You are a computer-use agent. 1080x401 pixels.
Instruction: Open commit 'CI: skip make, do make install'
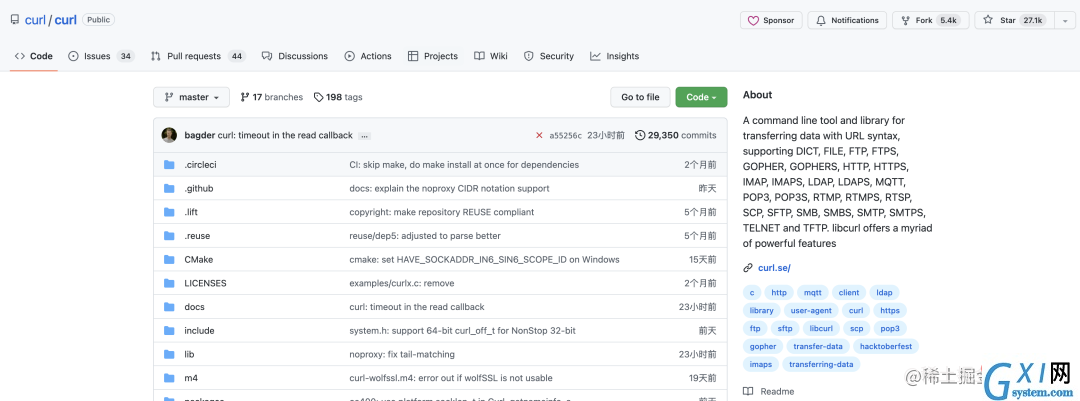click(x=464, y=165)
